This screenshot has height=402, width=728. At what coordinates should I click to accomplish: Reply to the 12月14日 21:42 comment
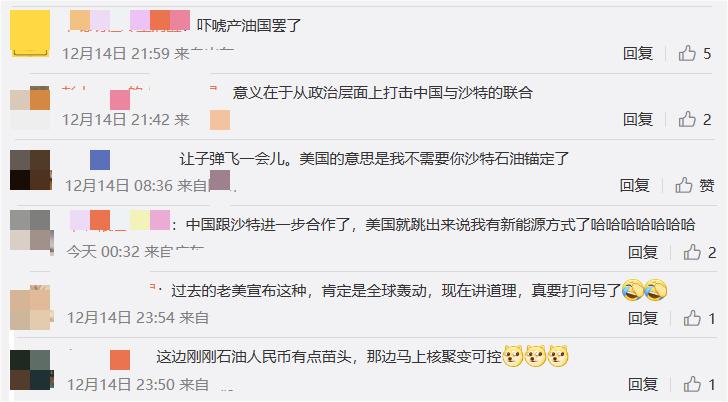tap(638, 119)
